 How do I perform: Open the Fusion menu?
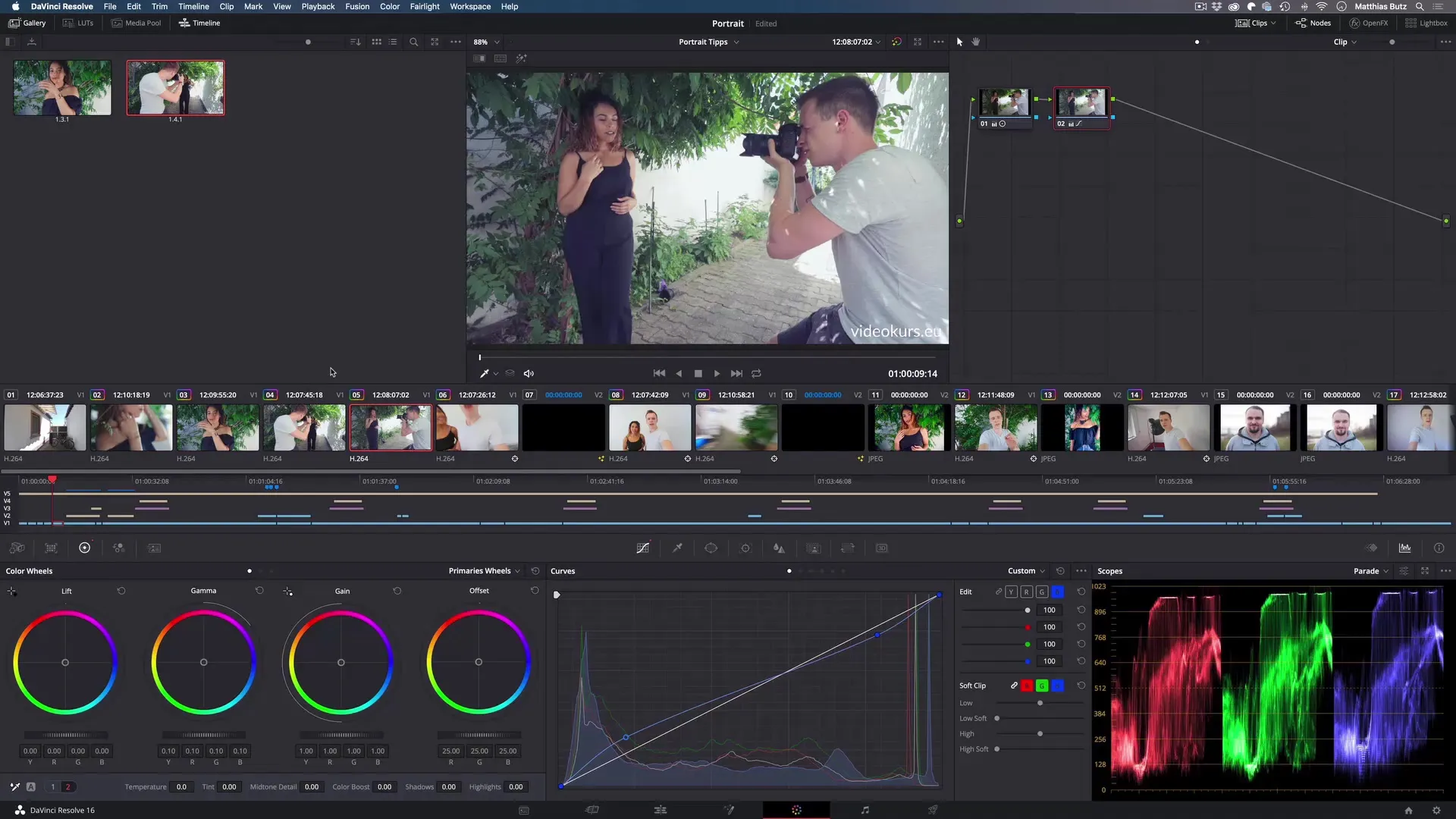point(357,6)
